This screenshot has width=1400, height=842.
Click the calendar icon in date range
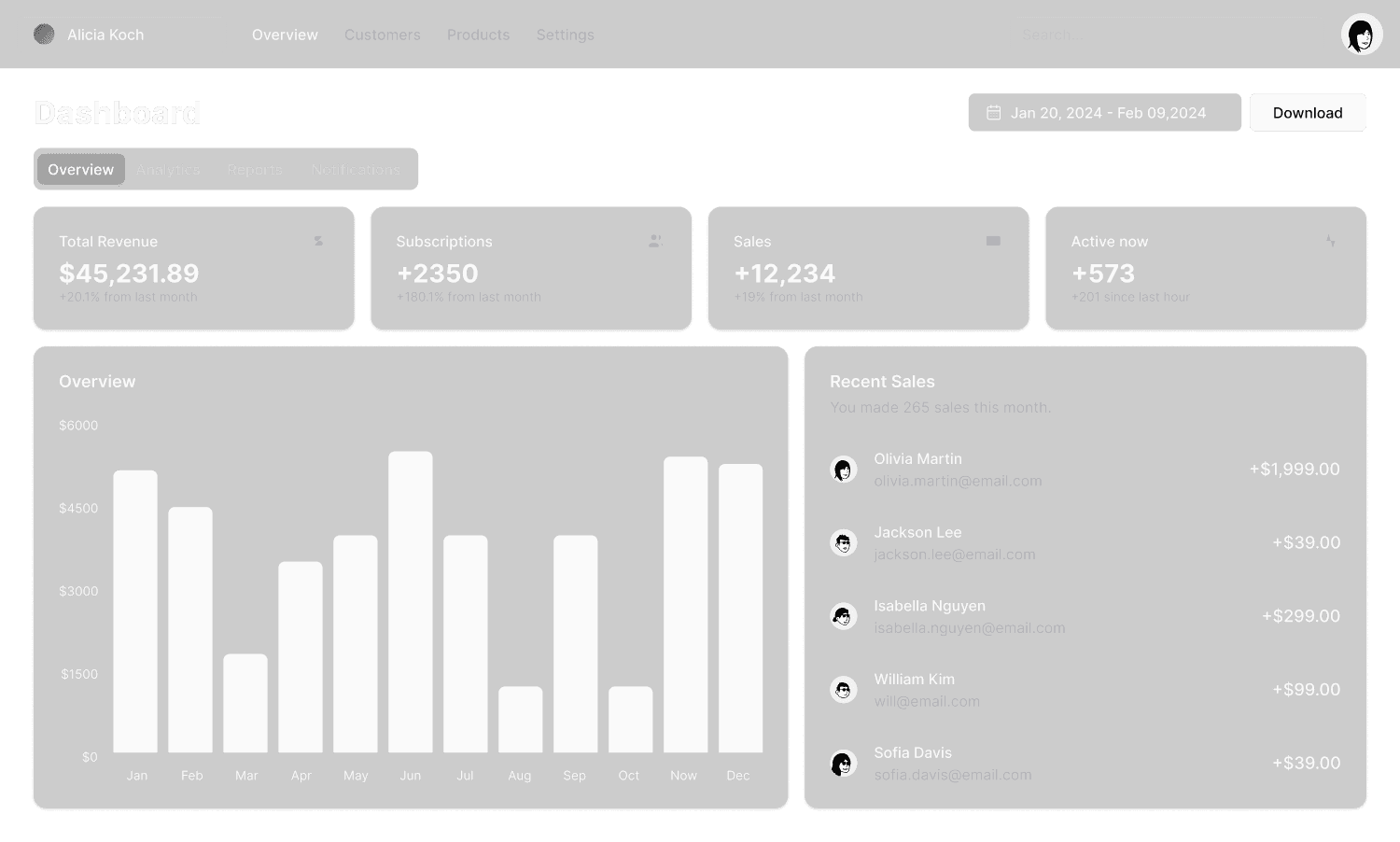coord(994,113)
